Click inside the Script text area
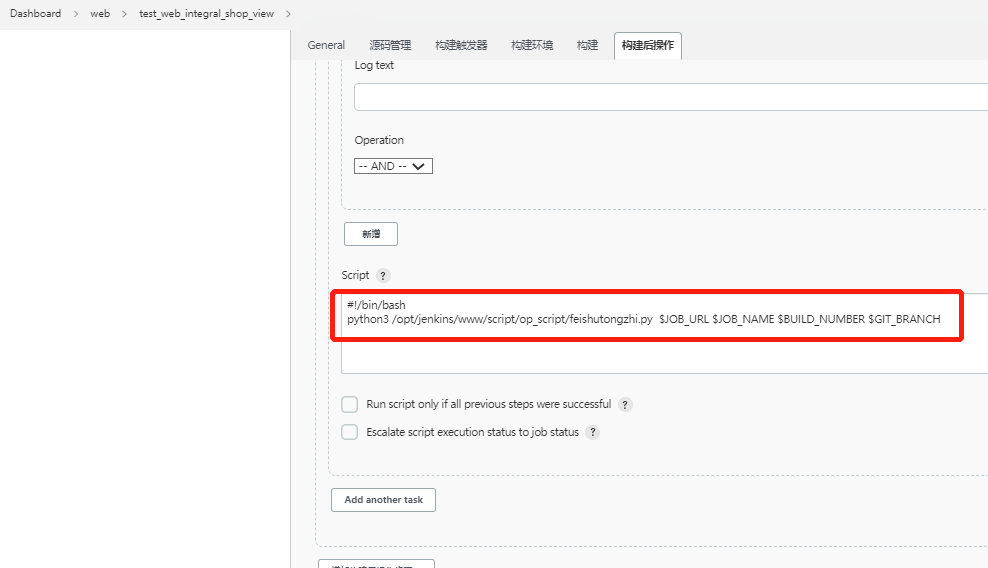988x568 pixels. [660, 350]
